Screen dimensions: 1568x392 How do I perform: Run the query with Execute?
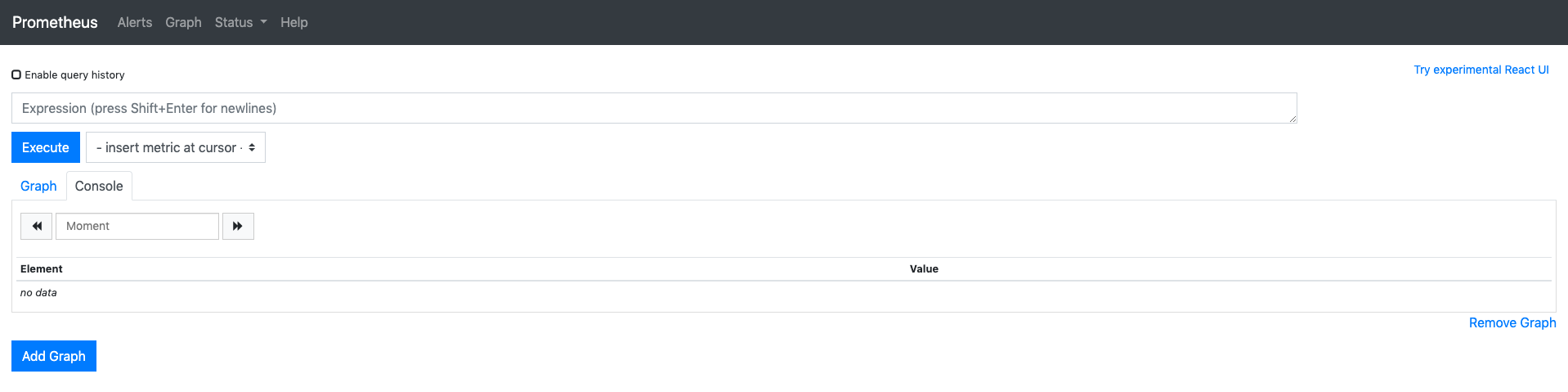(x=46, y=147)
